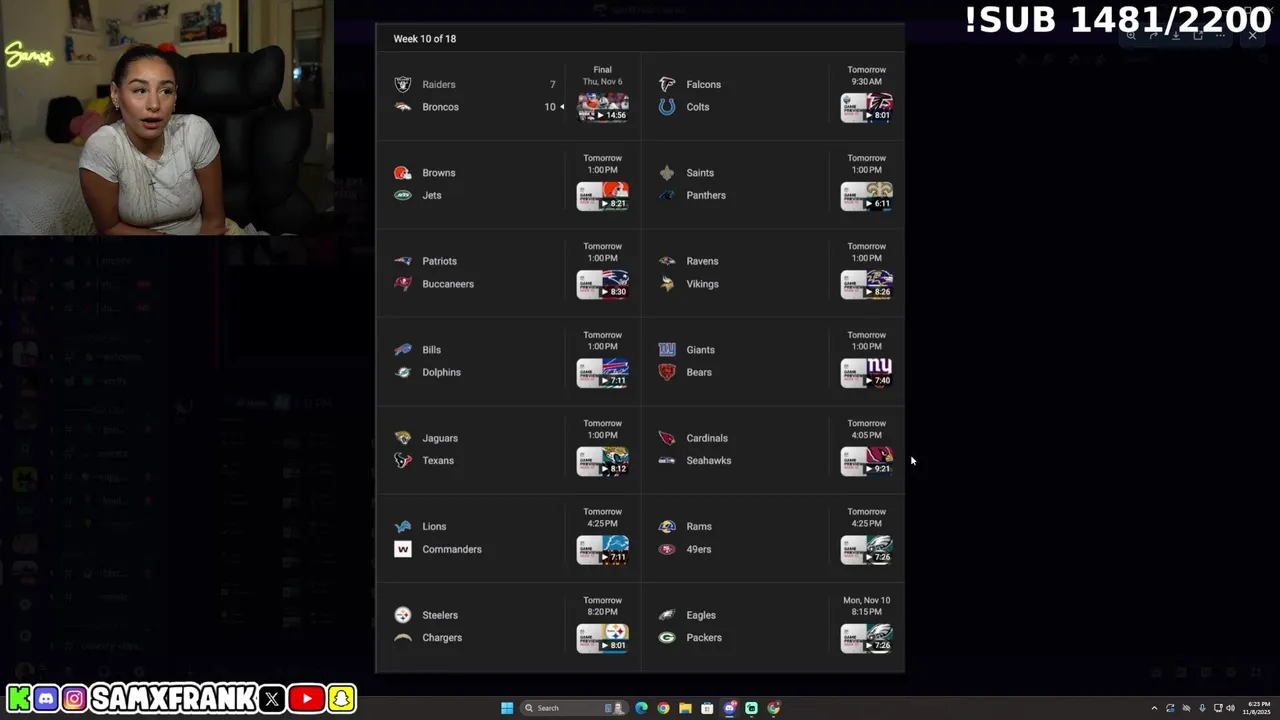Select the 'Broncos' team name
Screen dimensions: 1280x720
coord(440,107)
